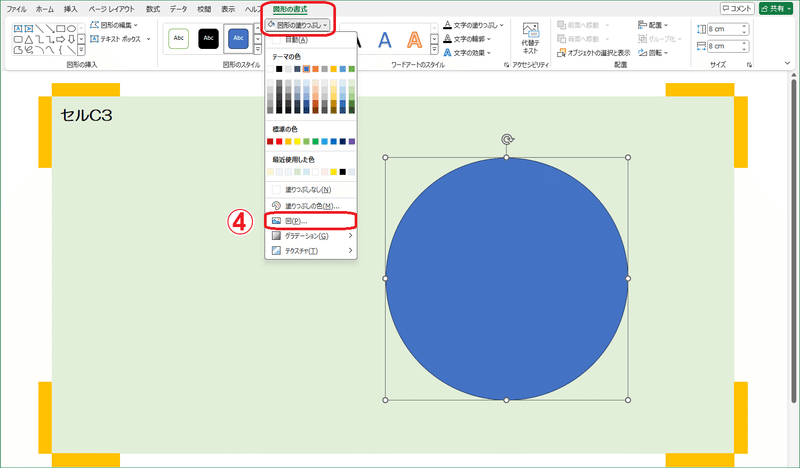Viewport: 800px width, 468px height.
Task: Switch to the ファイル tab
Action: 16,9
